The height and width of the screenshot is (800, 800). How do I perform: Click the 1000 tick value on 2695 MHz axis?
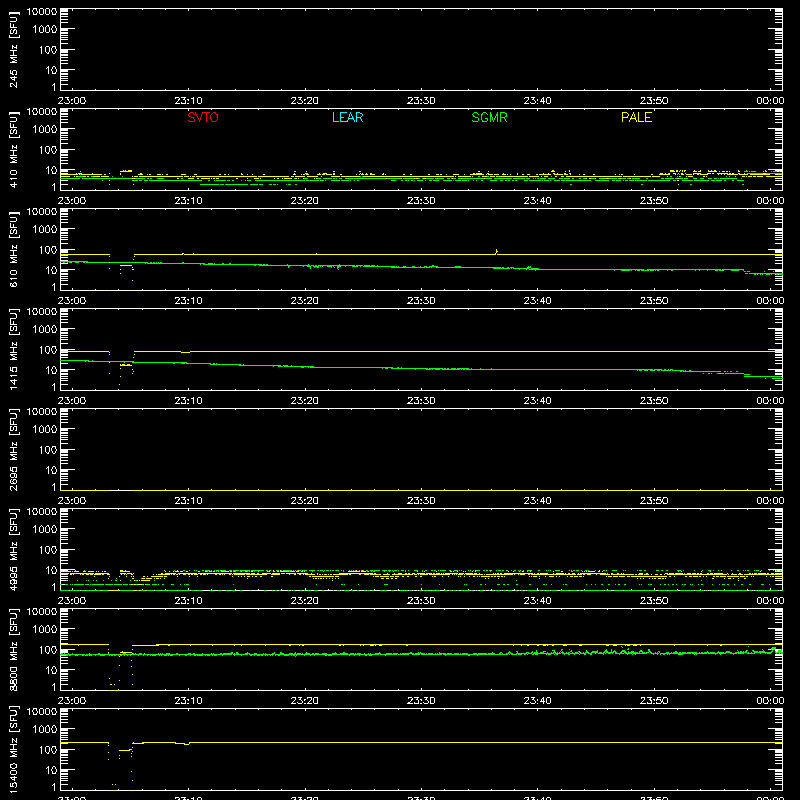[45, 430]
